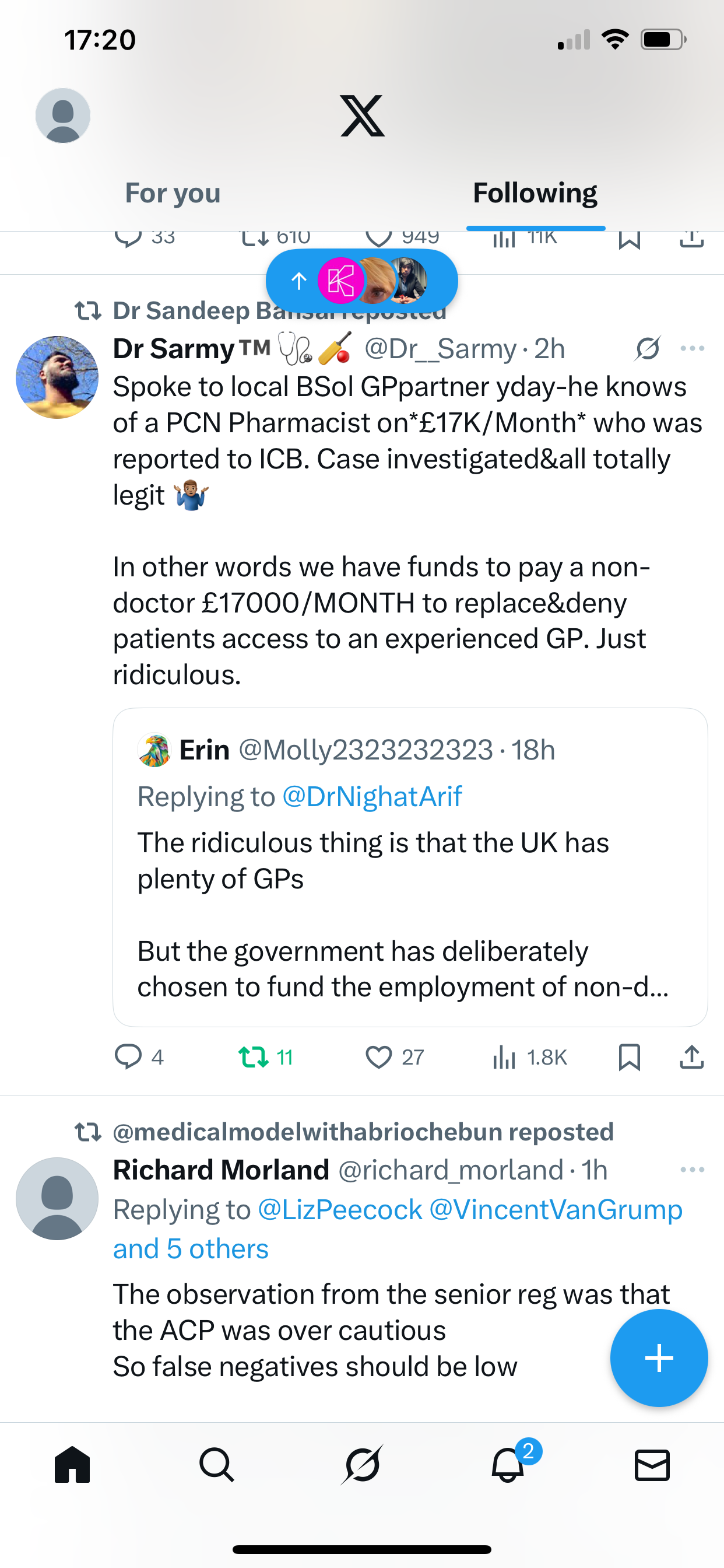Open Notifications with 2 badge
Screen dimensions: 724x1568
point(508,1465)
